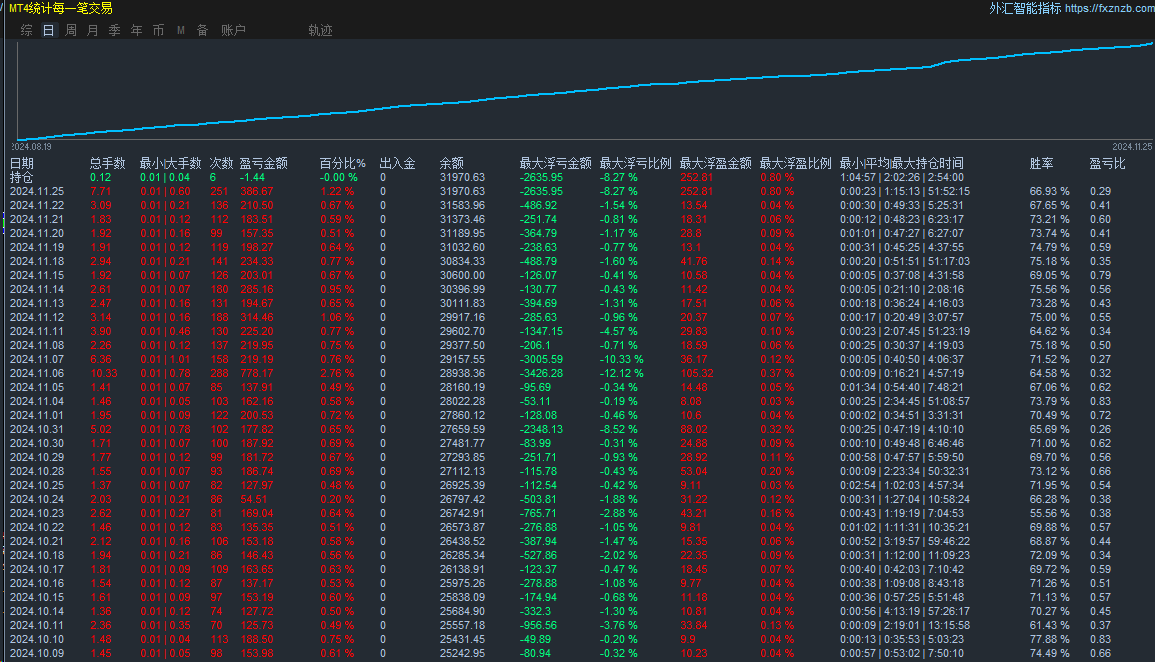Click the 2024.11.11 date row
The width and height of the screenshot is (1155, 662).
(37, 331)
